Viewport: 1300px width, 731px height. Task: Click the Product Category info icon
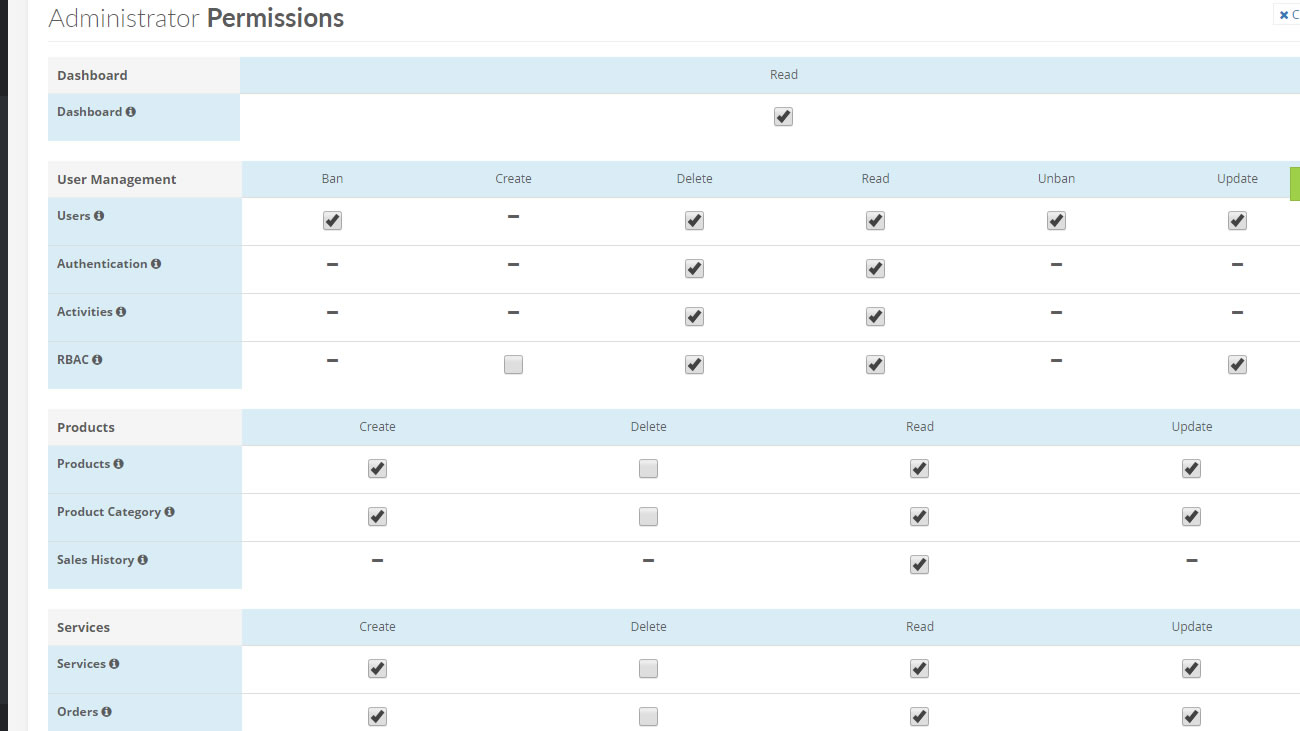tap(169, 512)
